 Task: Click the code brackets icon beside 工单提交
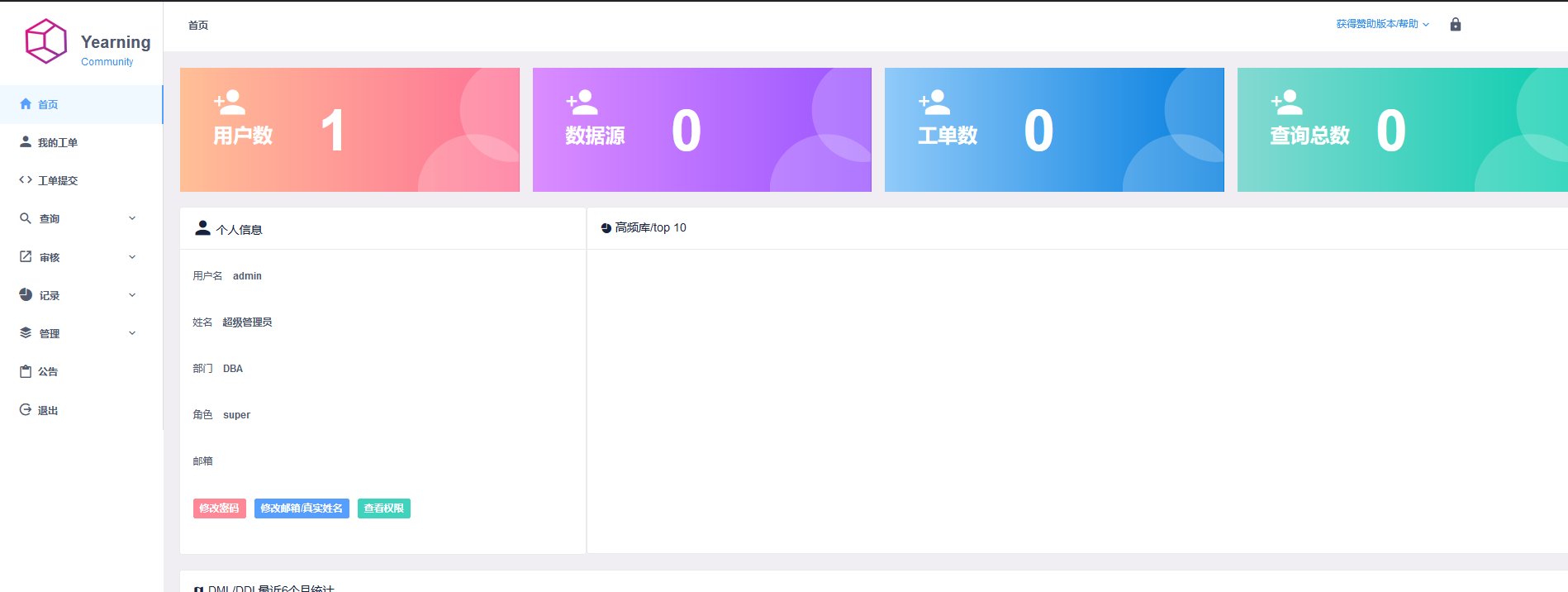26,180
